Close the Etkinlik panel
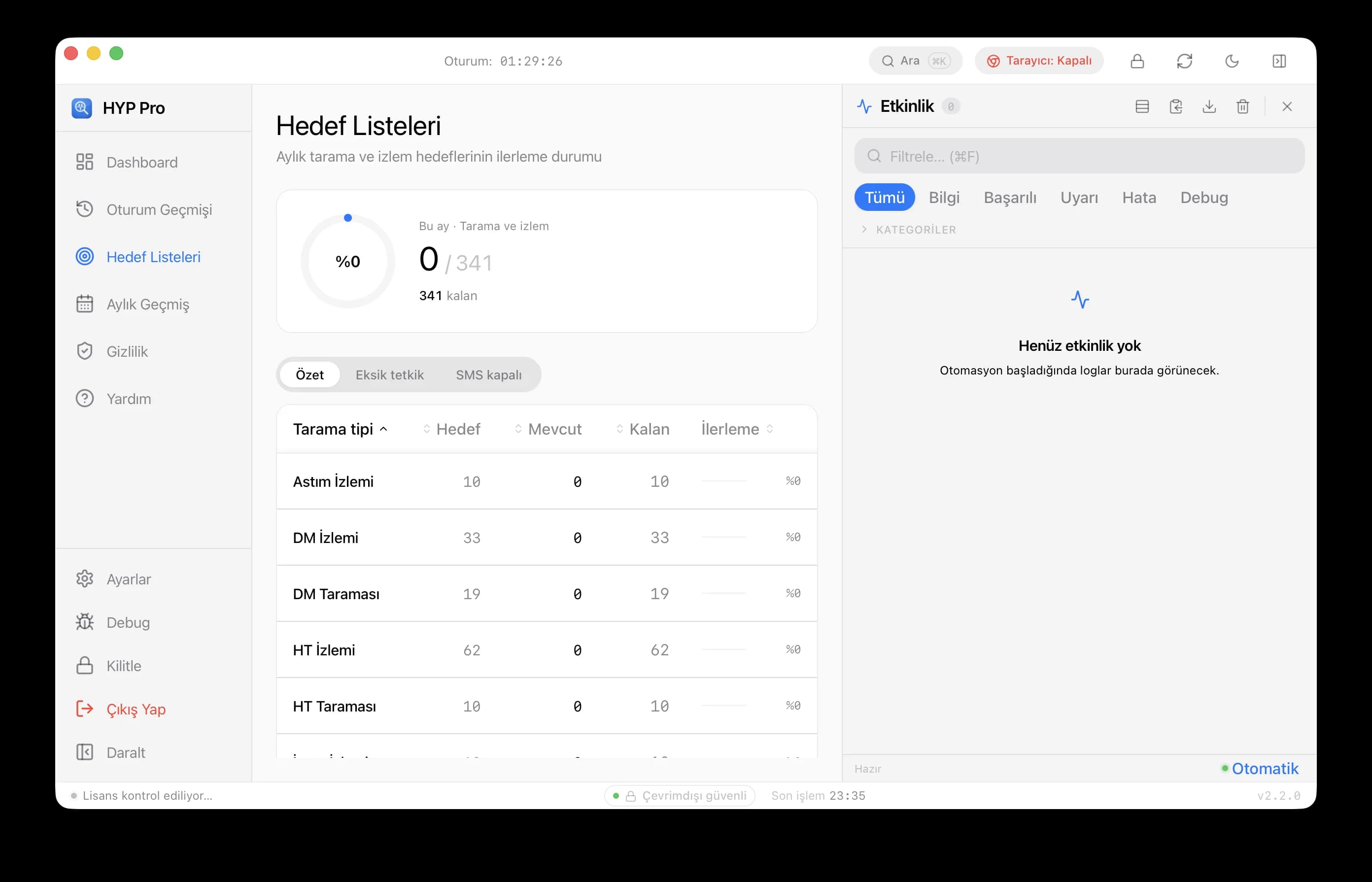The image size is (1372, 882). (1287, 106)
